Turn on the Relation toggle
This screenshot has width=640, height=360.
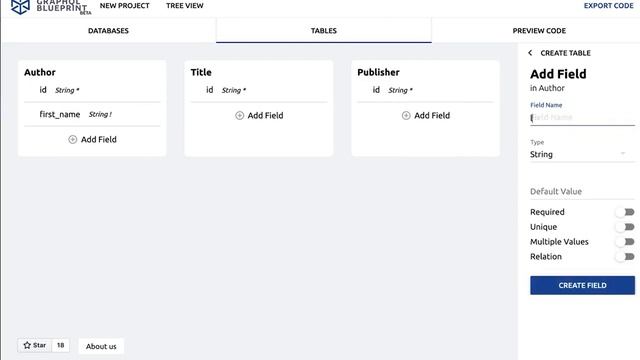pyautogui.click(x=625, y=257)
